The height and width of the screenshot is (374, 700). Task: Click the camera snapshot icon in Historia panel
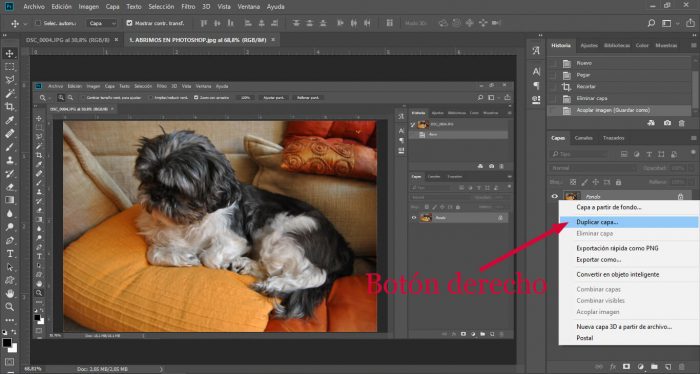pos(667,123)
